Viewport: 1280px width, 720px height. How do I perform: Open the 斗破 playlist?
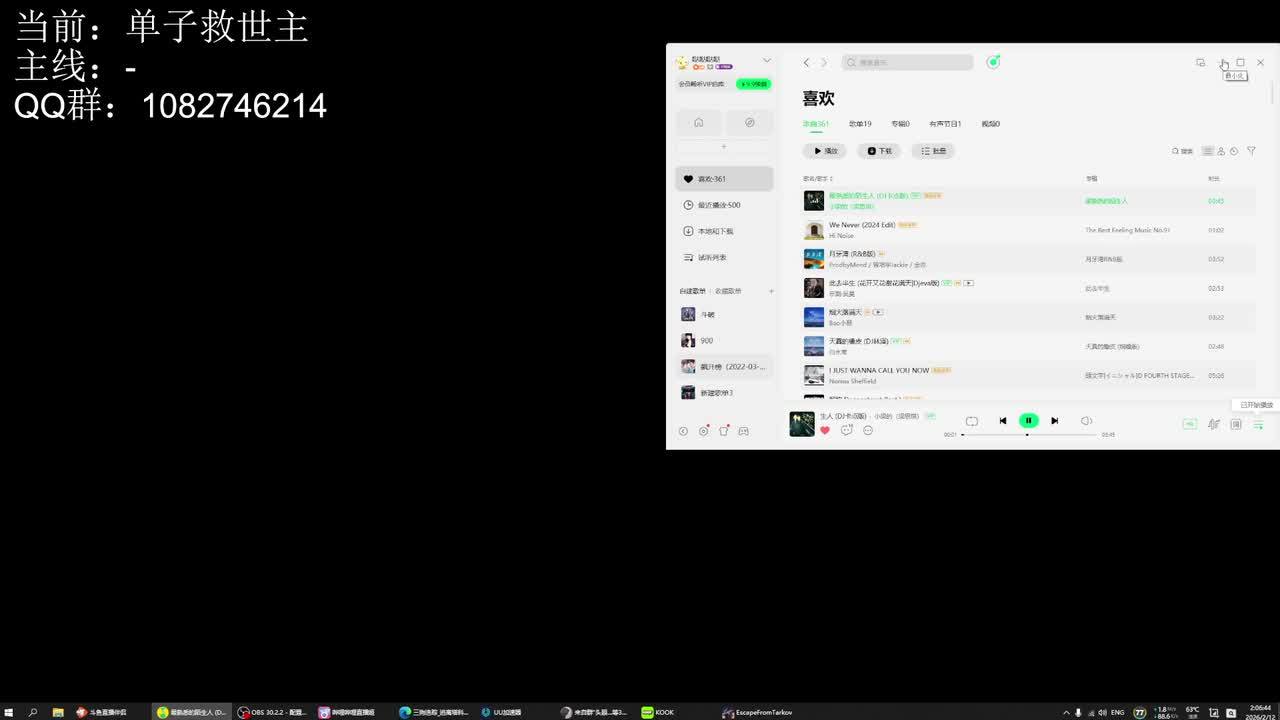(x=724, y=314)
